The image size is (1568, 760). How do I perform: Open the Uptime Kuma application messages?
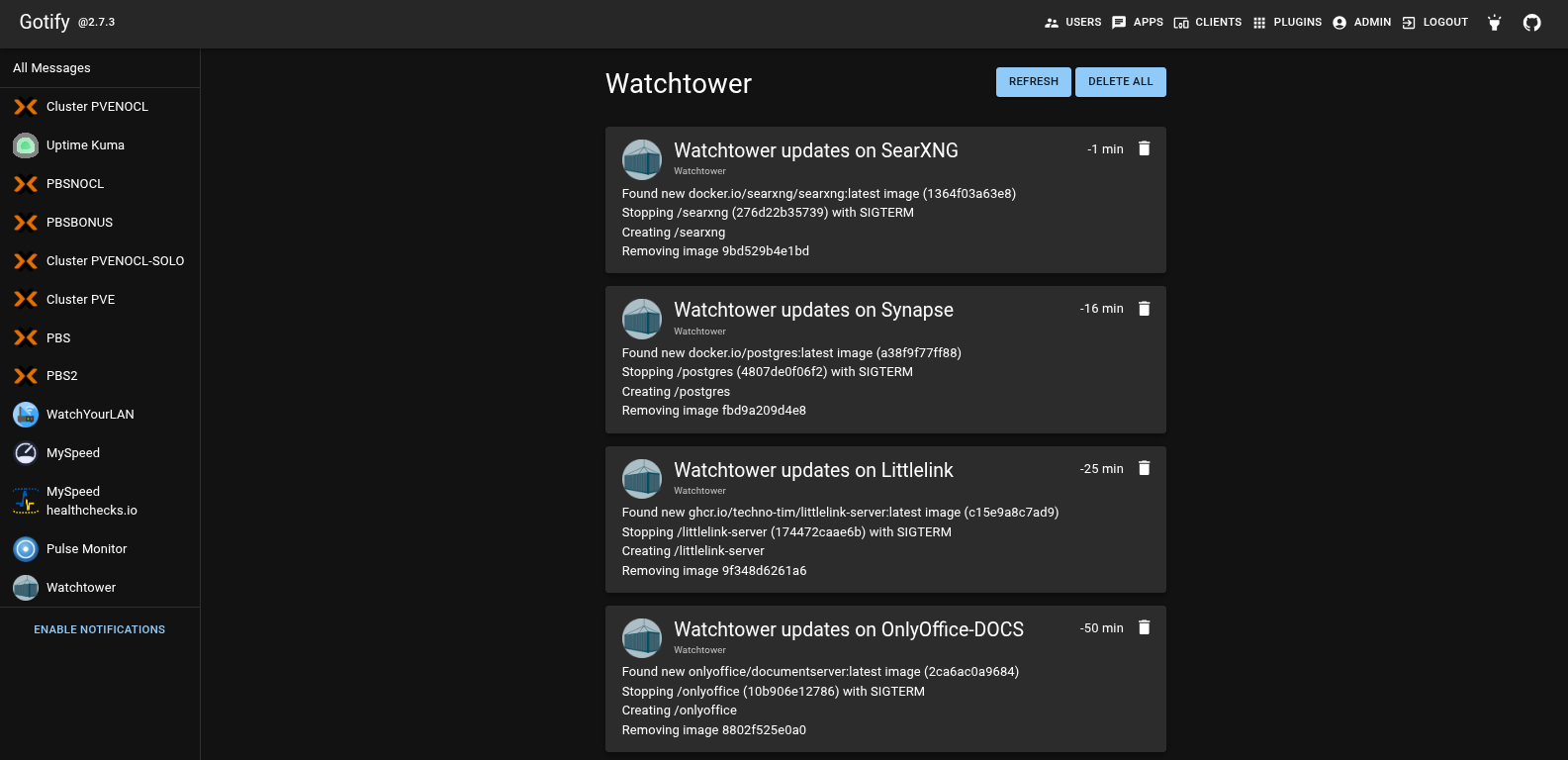(x=85, y=145)
